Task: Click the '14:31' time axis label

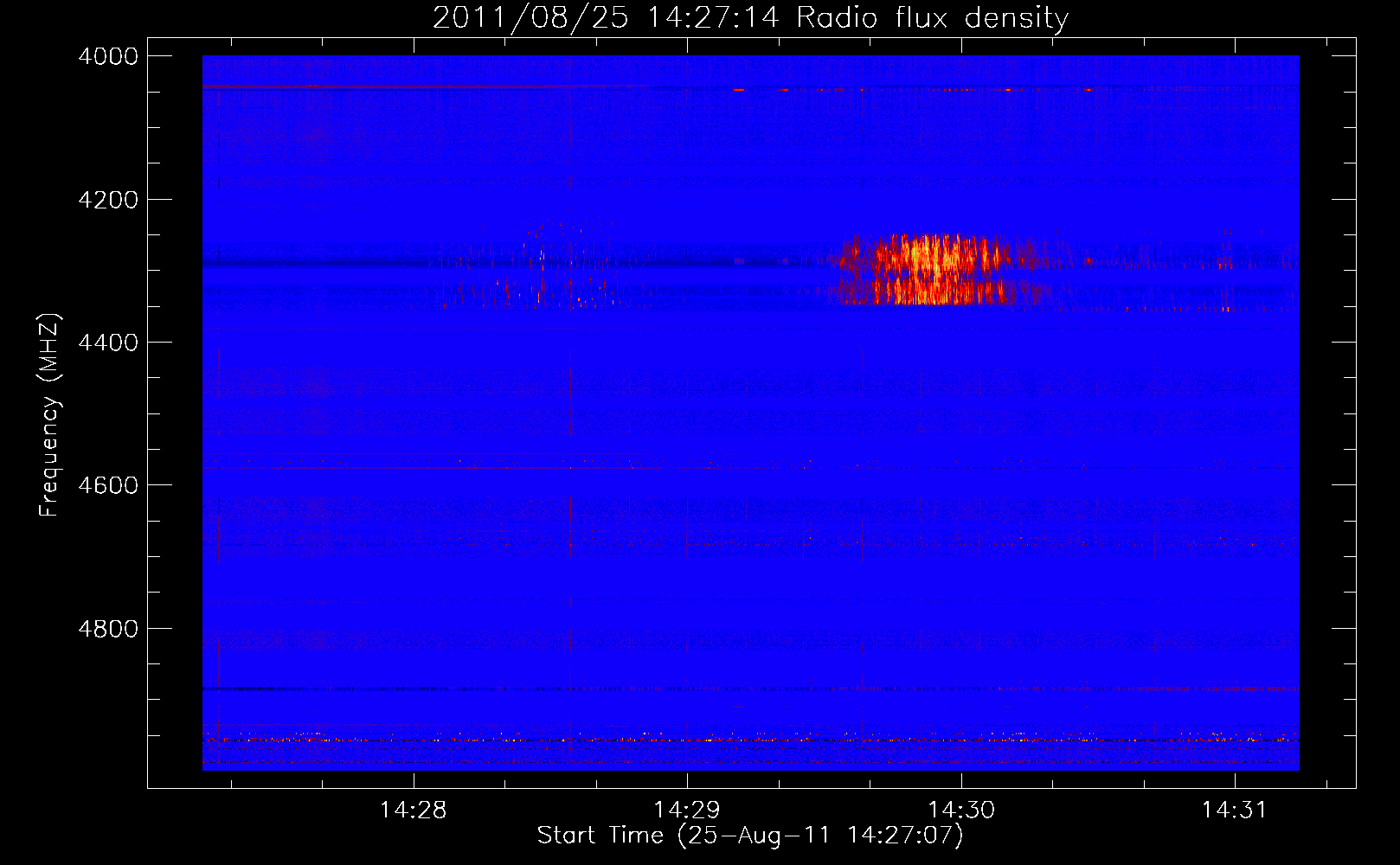Action: [1234, 810]
